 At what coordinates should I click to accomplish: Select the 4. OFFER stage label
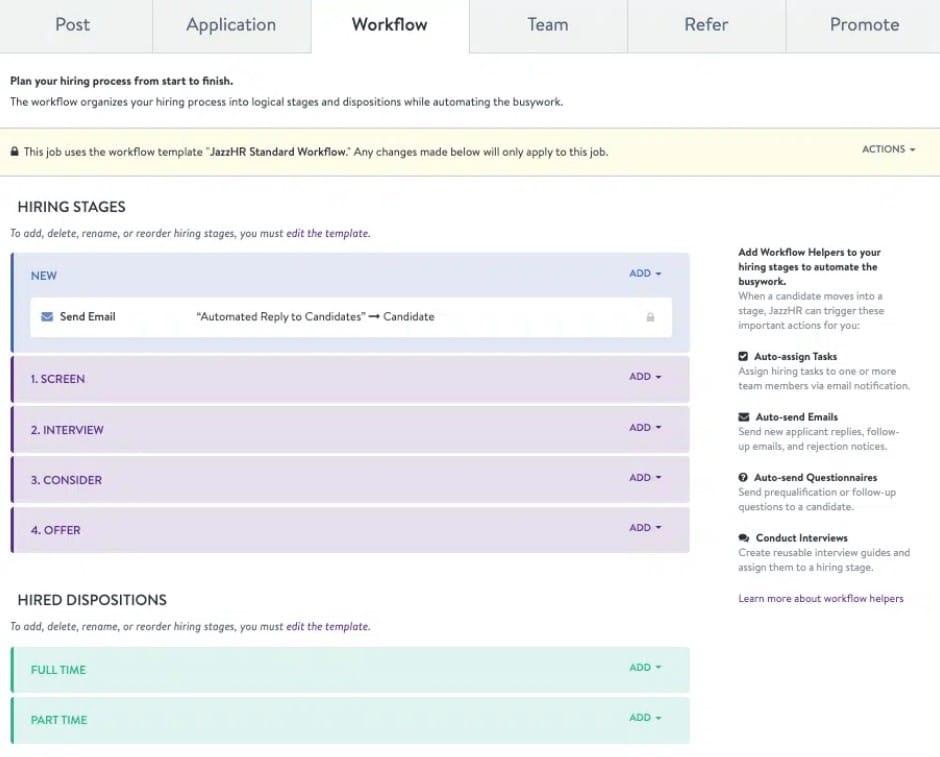(55, 530)
